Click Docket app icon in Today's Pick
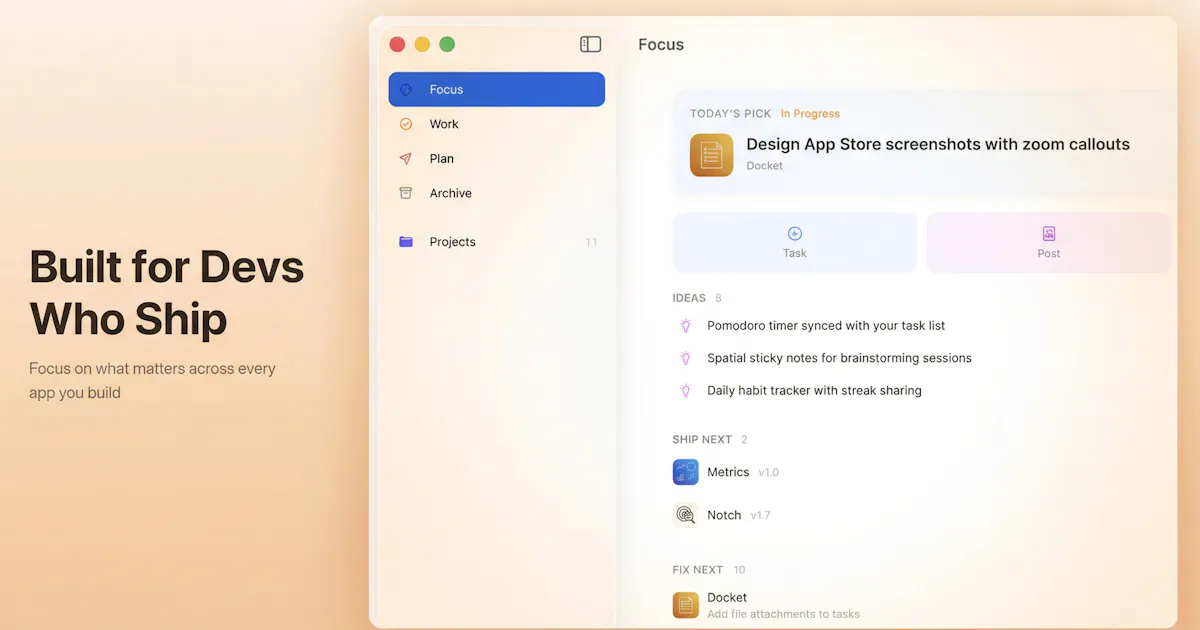Viewport: 1200px width, 630px height. [711, 155]
